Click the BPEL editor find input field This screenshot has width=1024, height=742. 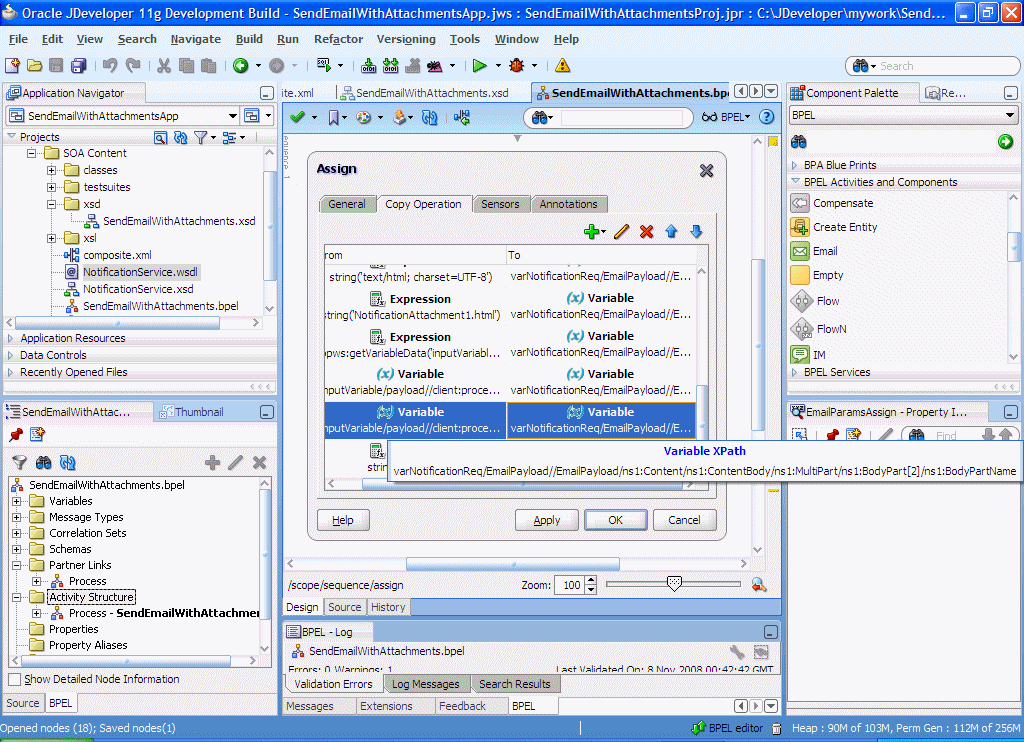click(622, 118)
